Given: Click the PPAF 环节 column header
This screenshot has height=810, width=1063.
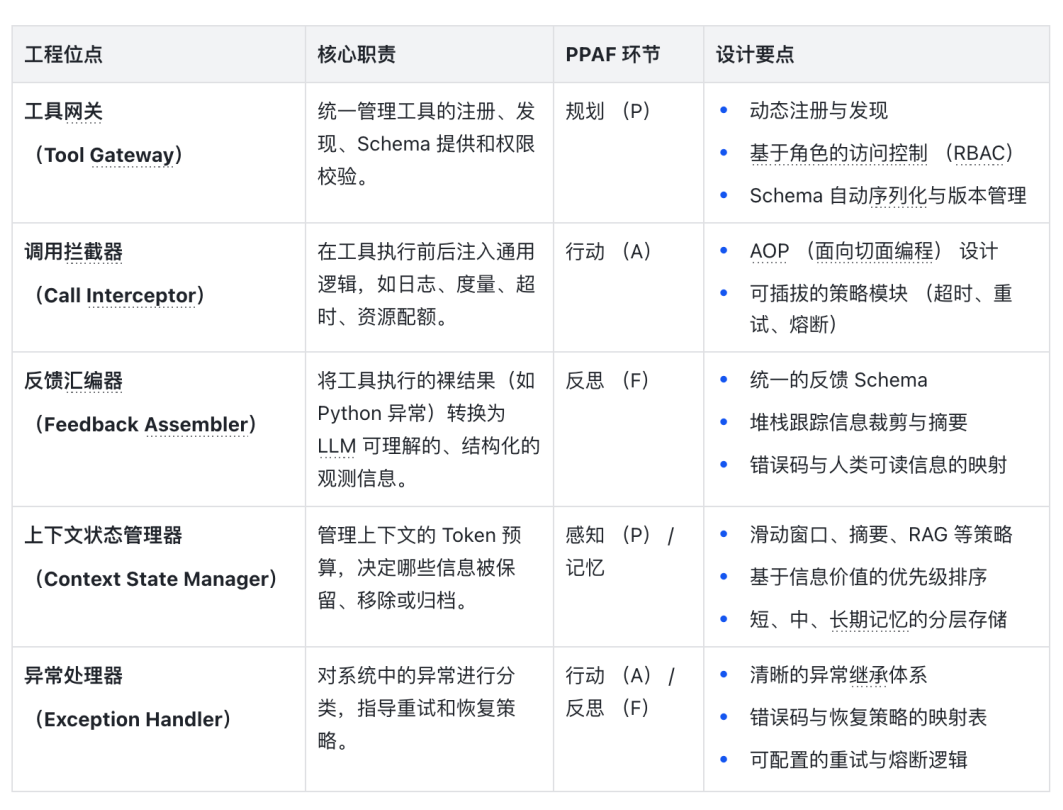Looking at the screenshot, I should [612, 55].
